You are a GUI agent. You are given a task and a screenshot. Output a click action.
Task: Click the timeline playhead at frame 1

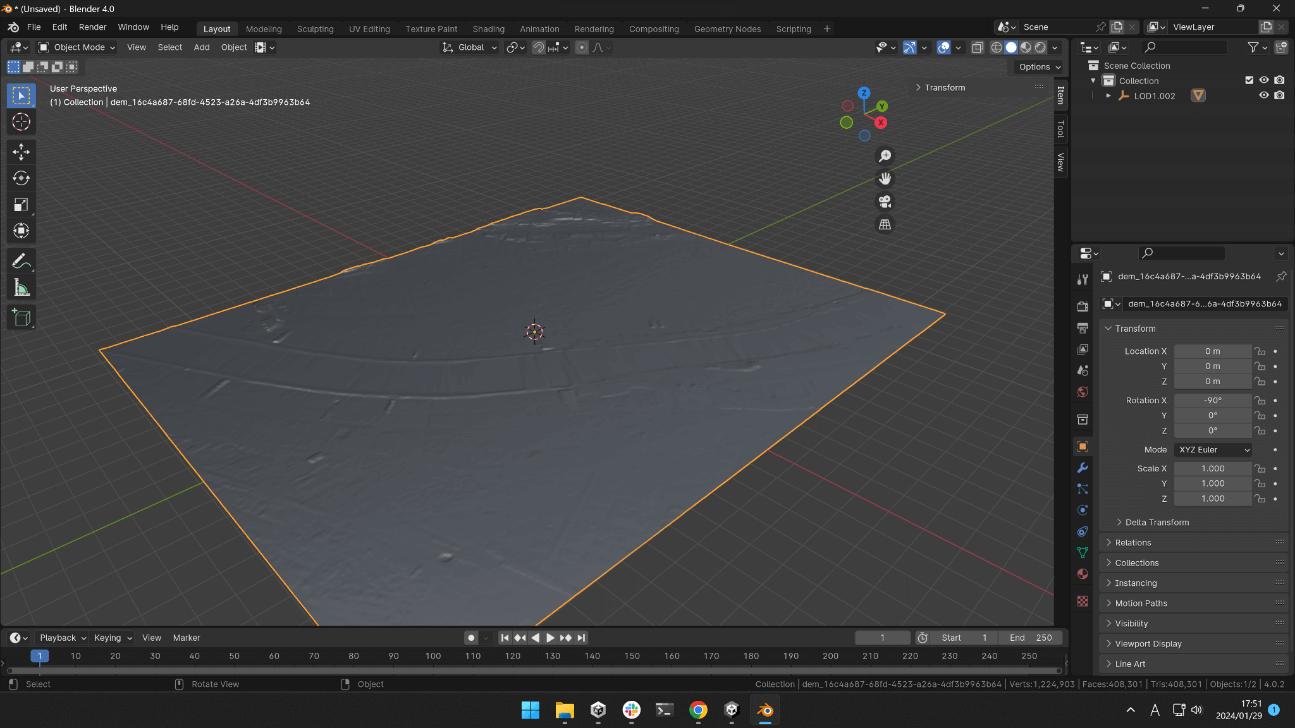(x=39, y=656)
